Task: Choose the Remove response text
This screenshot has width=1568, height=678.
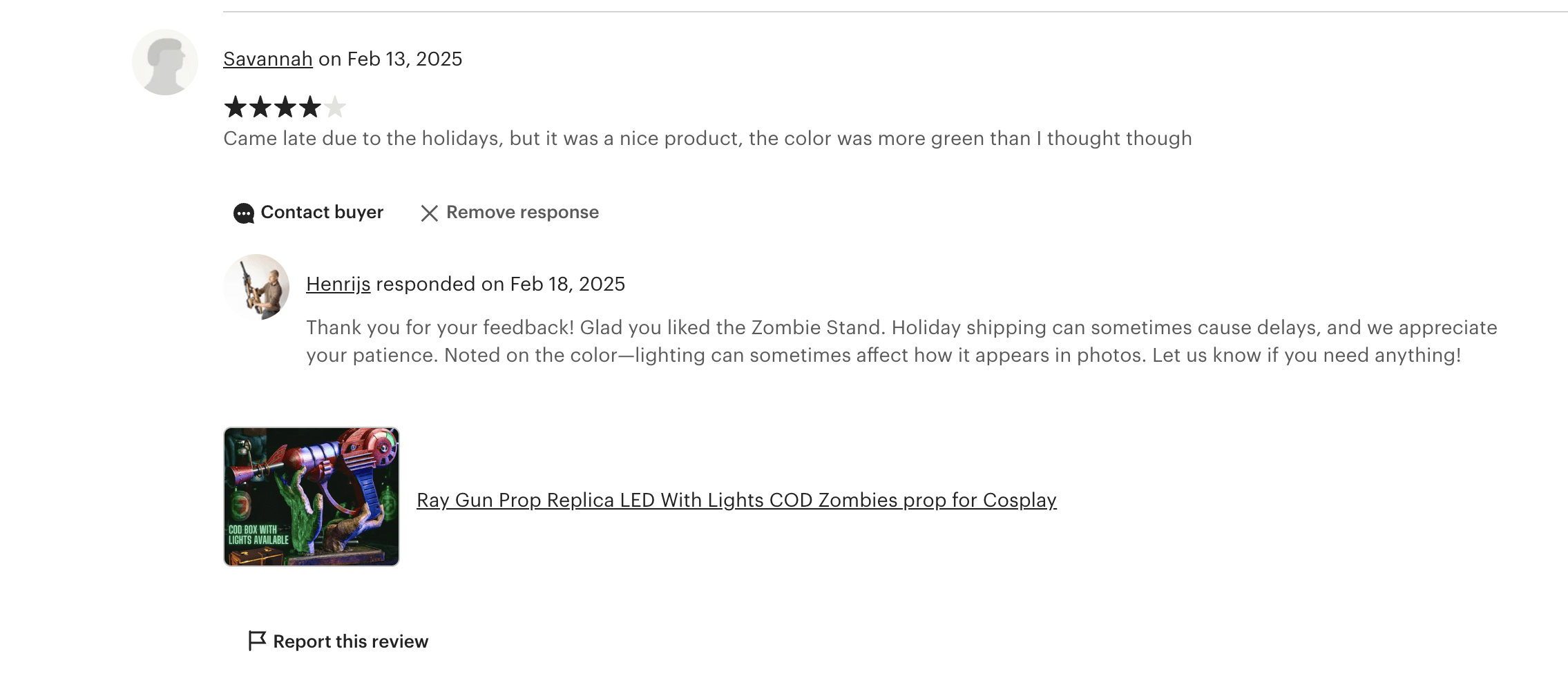Action: pos(522,212)
